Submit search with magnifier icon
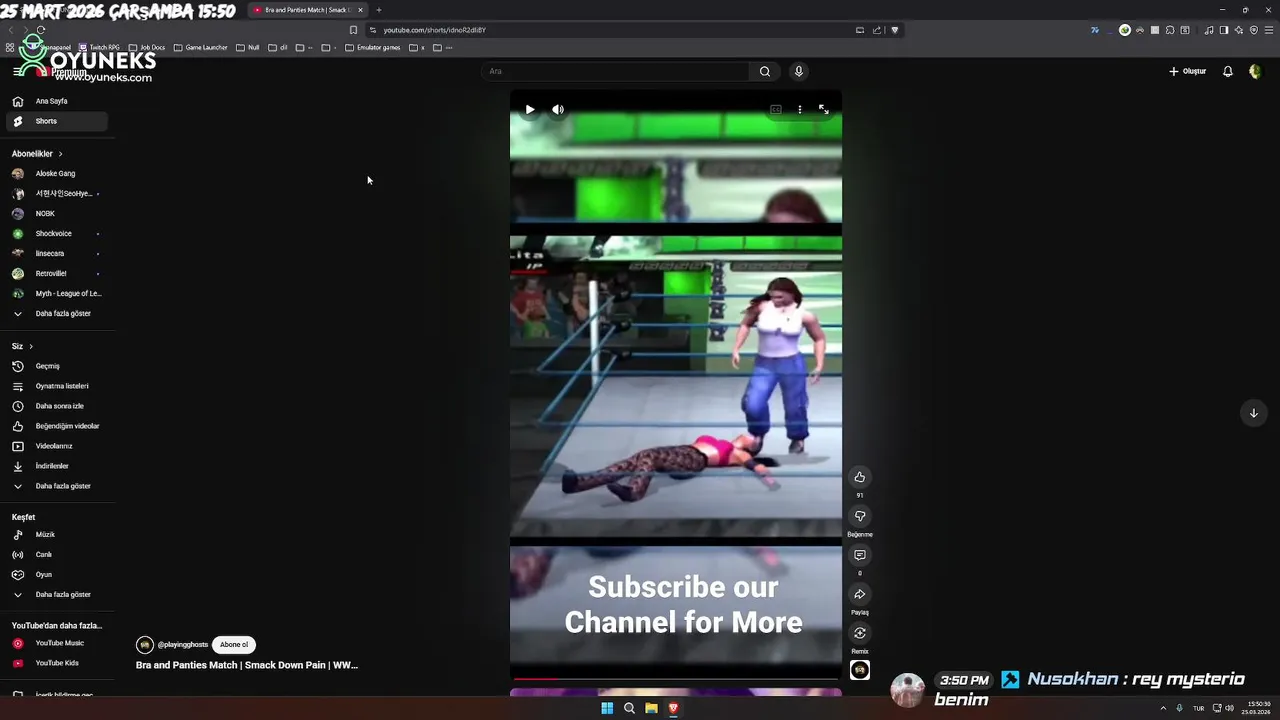 [765, 71]
